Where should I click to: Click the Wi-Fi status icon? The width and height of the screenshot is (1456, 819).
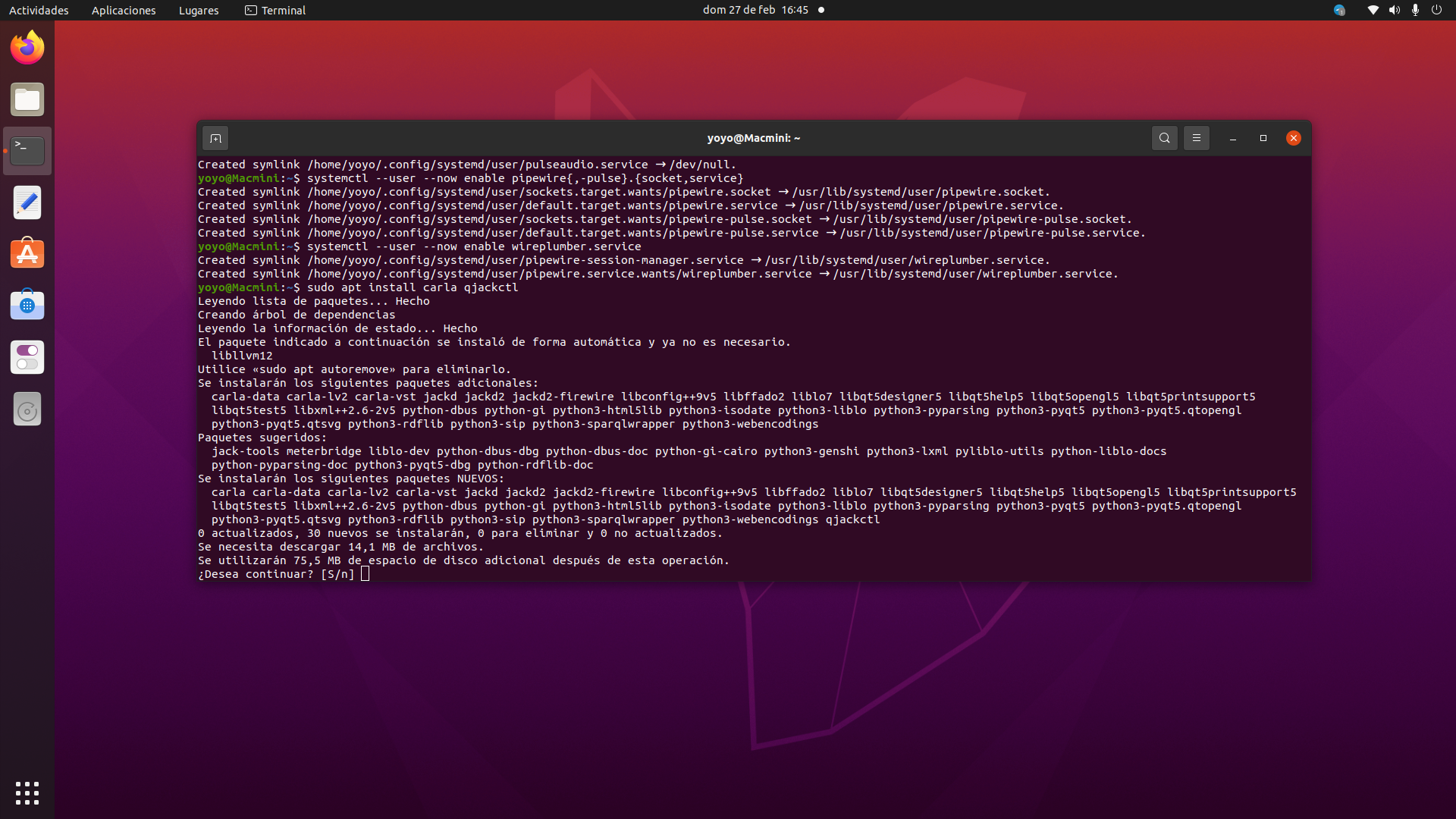[1373, 10]
